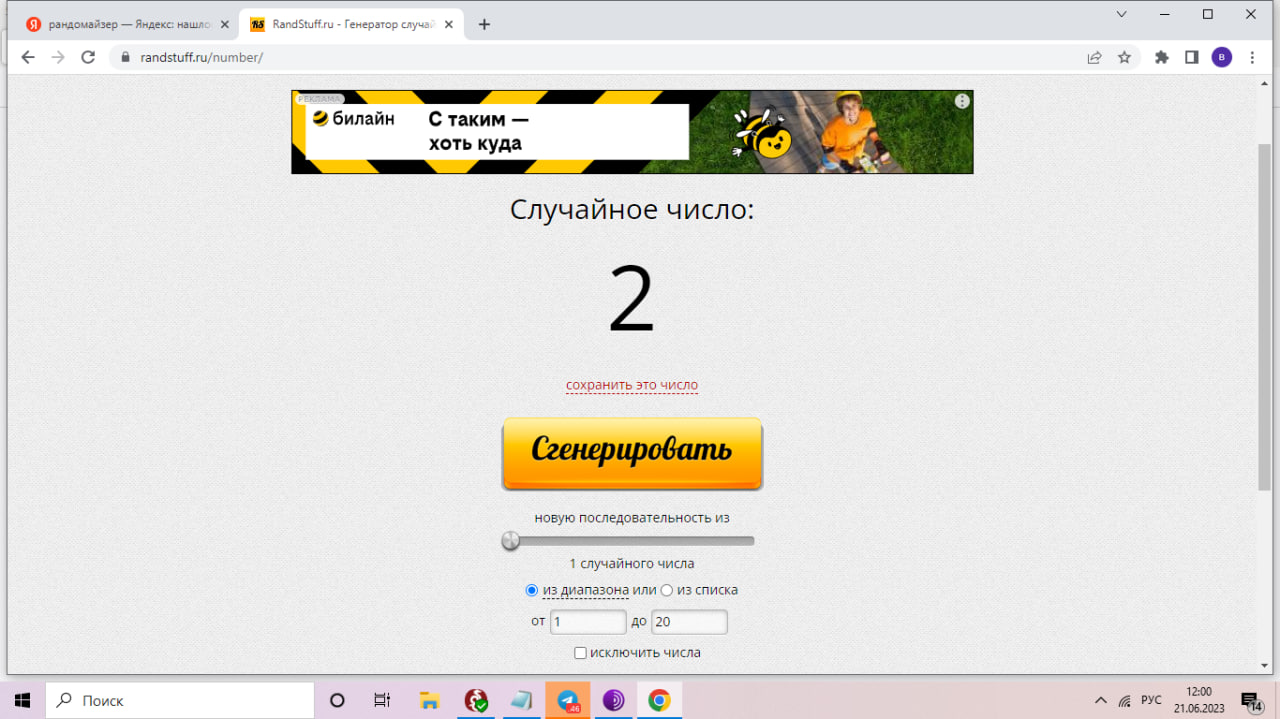Select the из списка radio button
This screenshot has width=1280, height=719.
[x=667, y=590]
